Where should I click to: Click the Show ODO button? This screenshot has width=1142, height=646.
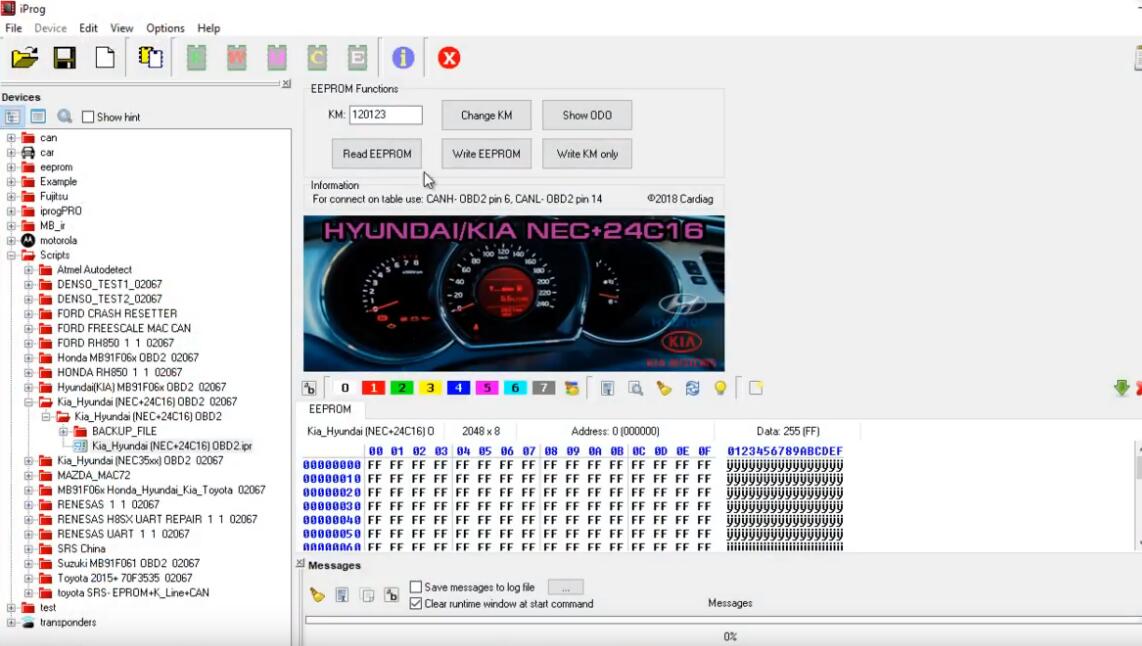point(587,115)
